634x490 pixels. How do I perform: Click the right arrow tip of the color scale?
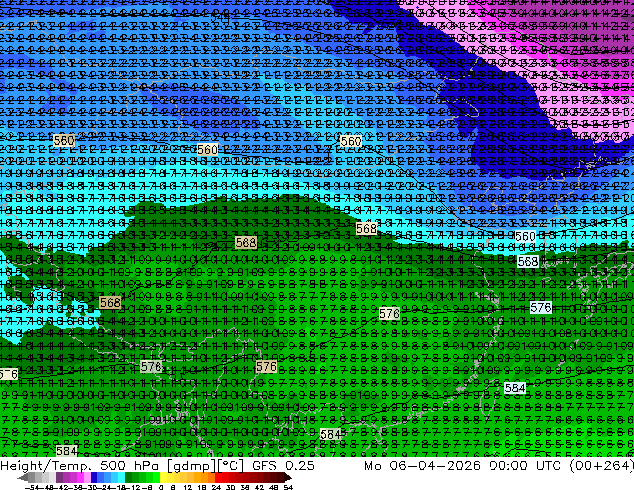click(x=290, y=478)
